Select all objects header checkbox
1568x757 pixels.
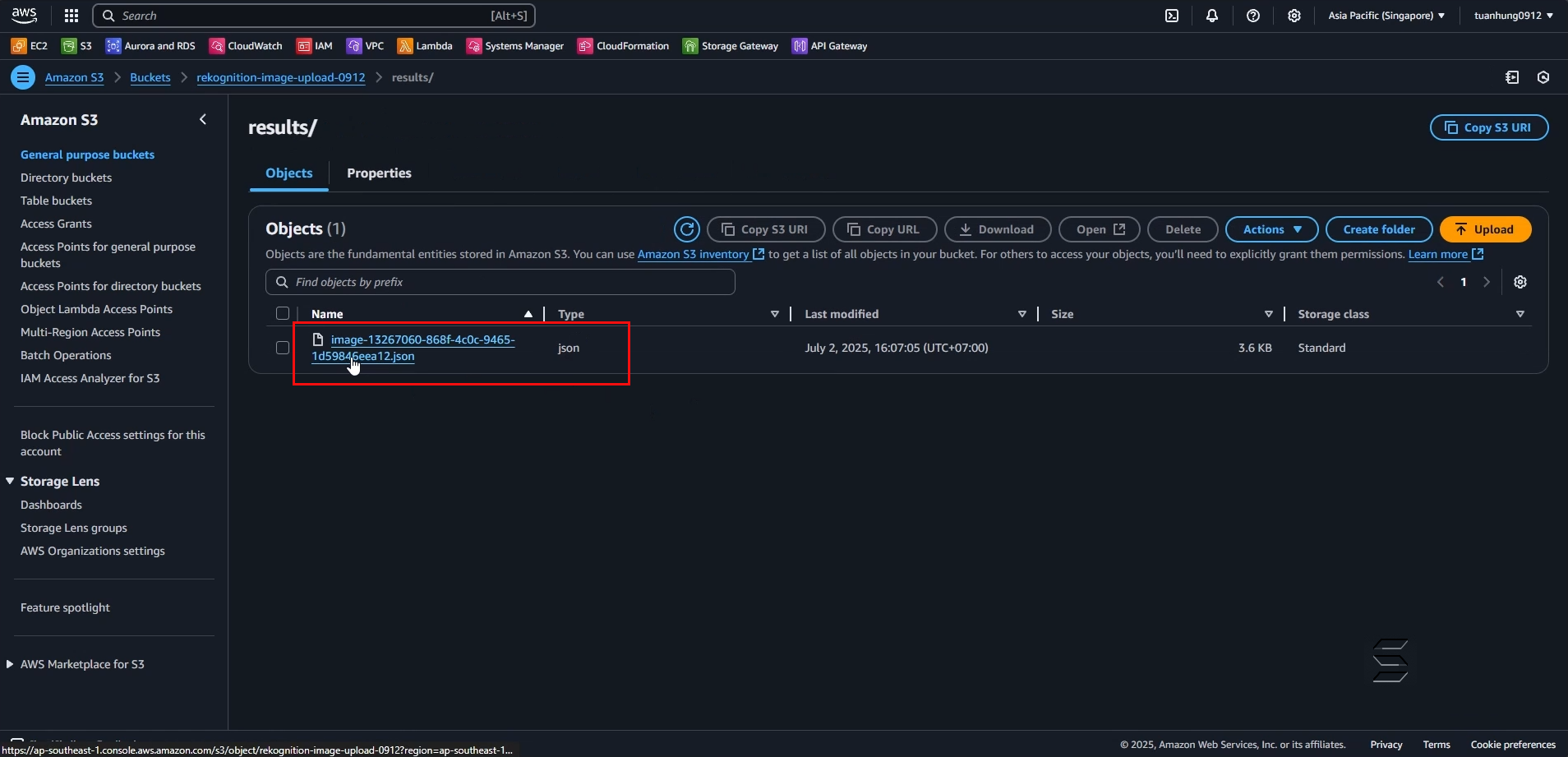(x=283, y=313)
